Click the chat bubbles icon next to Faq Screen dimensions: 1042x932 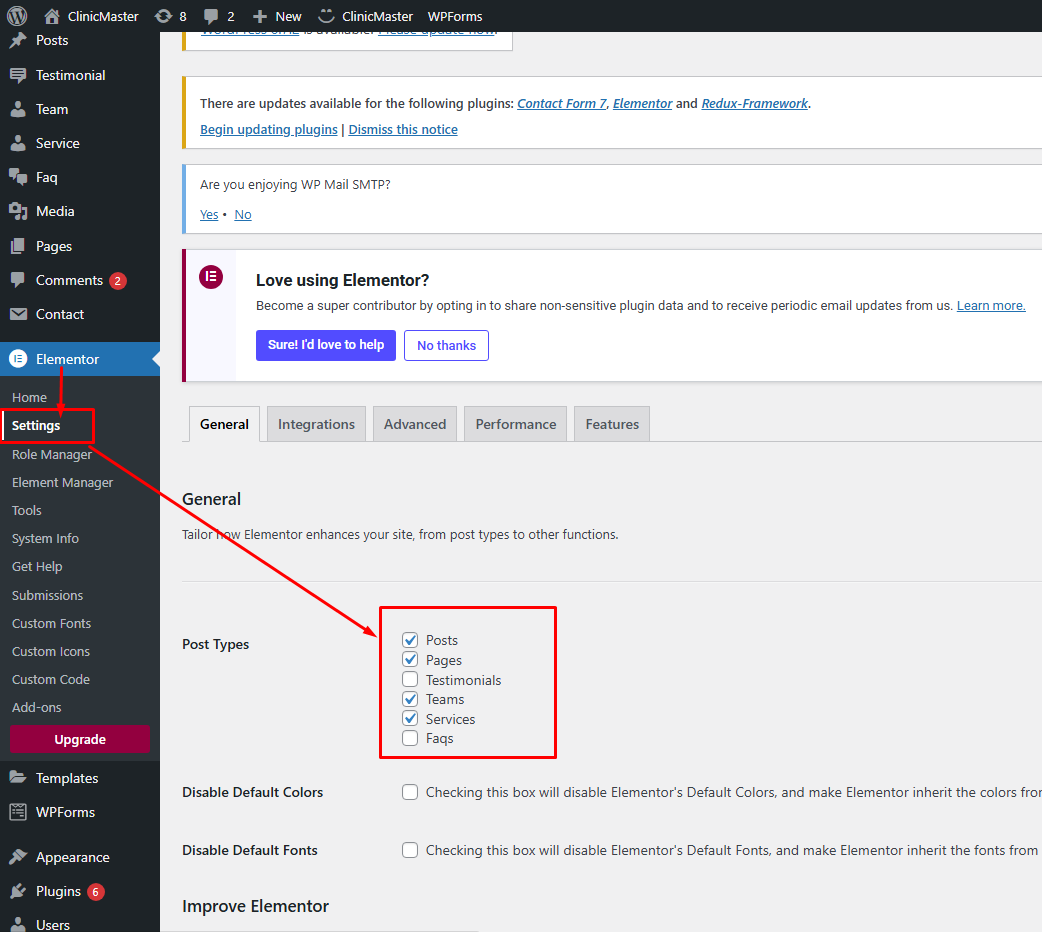18,177
